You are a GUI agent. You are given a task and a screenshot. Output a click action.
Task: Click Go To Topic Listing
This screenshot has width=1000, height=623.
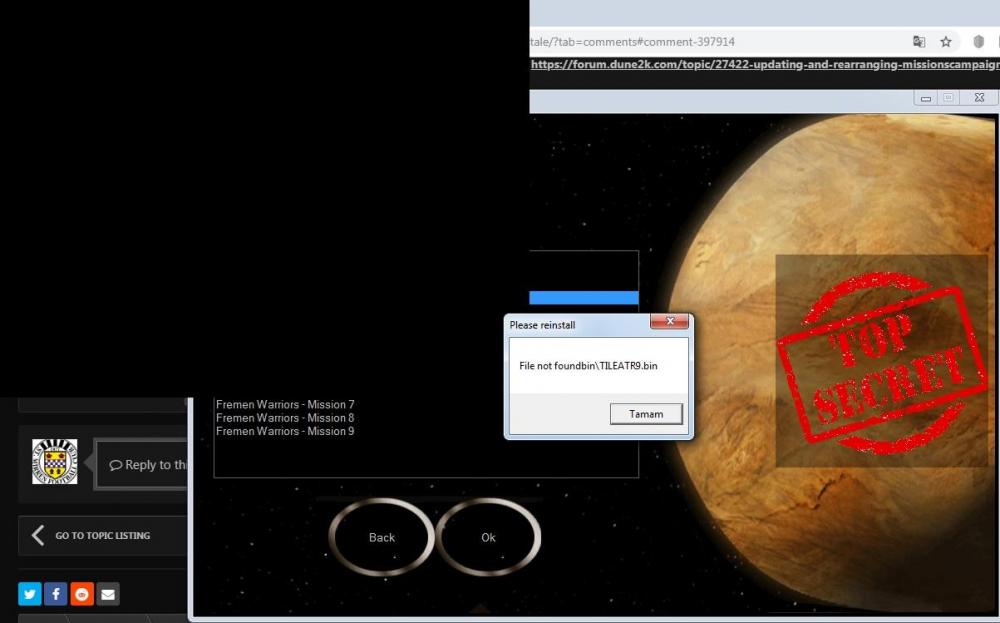102,536
